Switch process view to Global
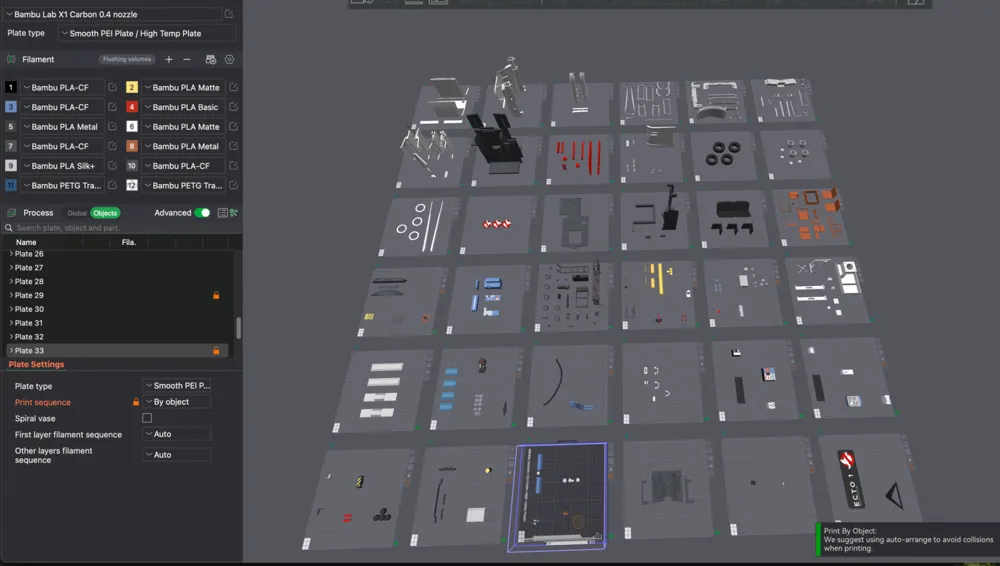Image resolution: width=1000 pixels, height=566 pixels. [x=77, y=213]
